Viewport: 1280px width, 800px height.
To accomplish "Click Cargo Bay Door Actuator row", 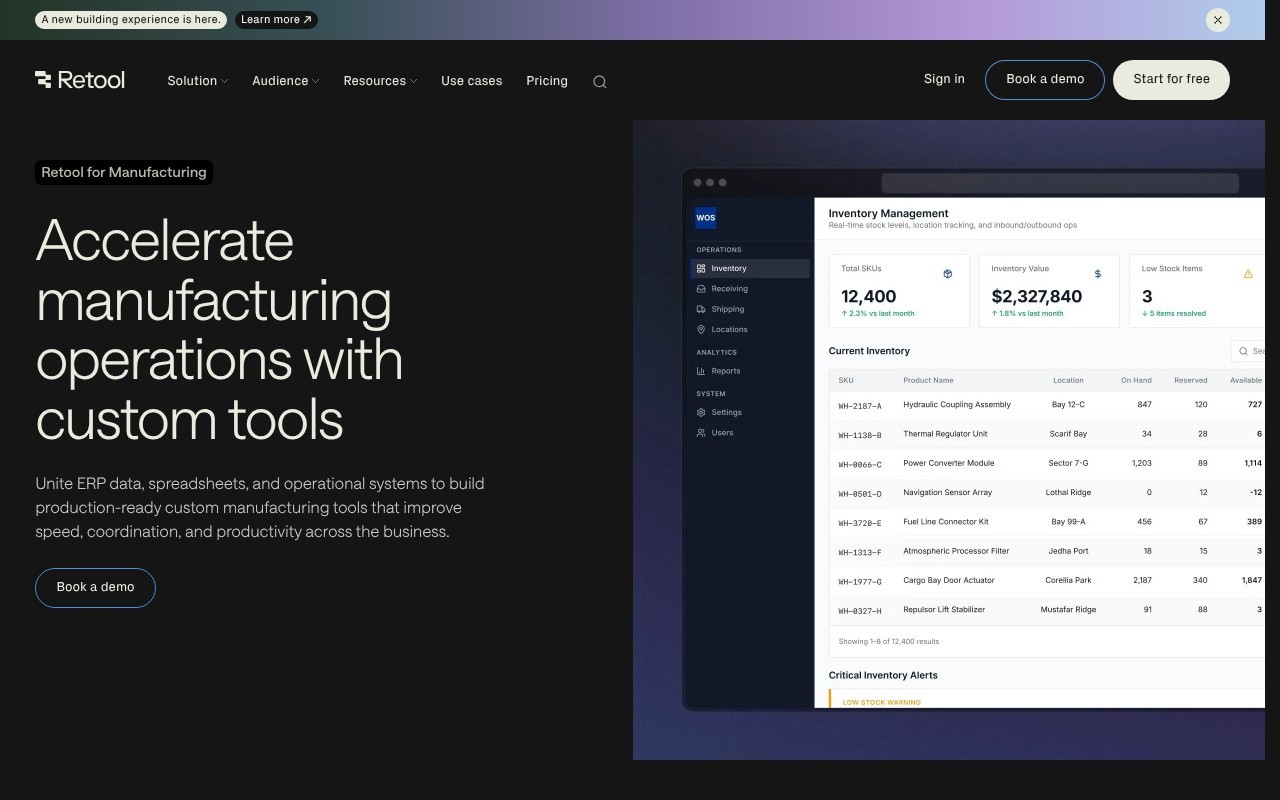I will (1047, 580).
